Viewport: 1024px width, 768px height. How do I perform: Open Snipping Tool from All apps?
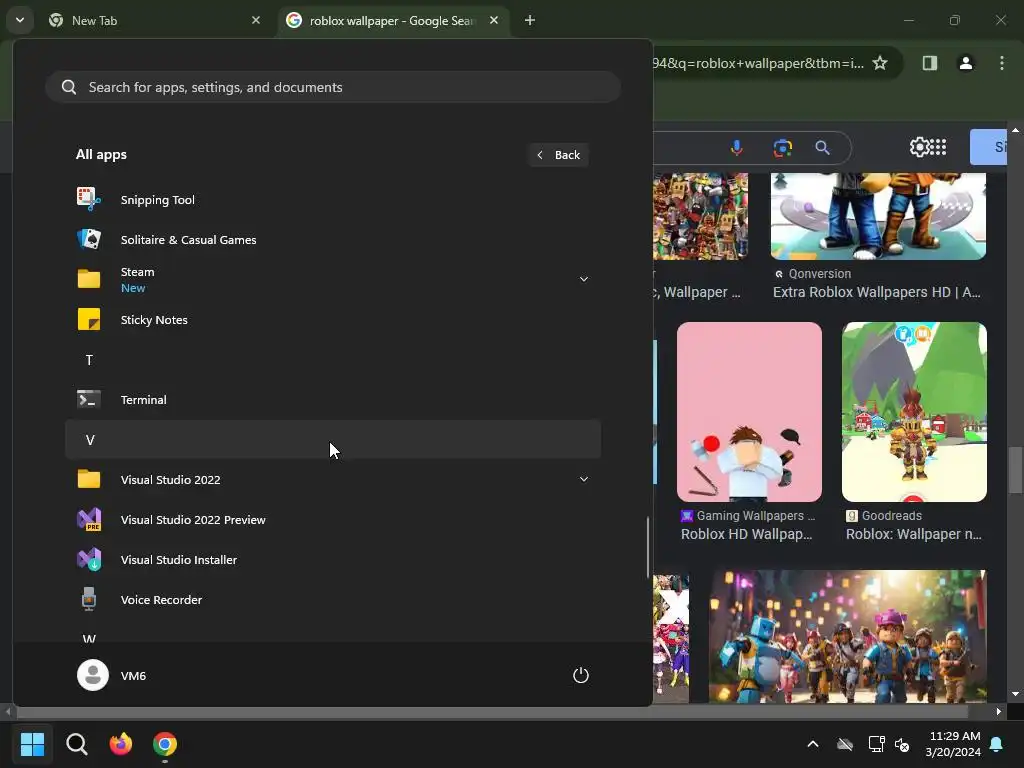coord(332,200)
